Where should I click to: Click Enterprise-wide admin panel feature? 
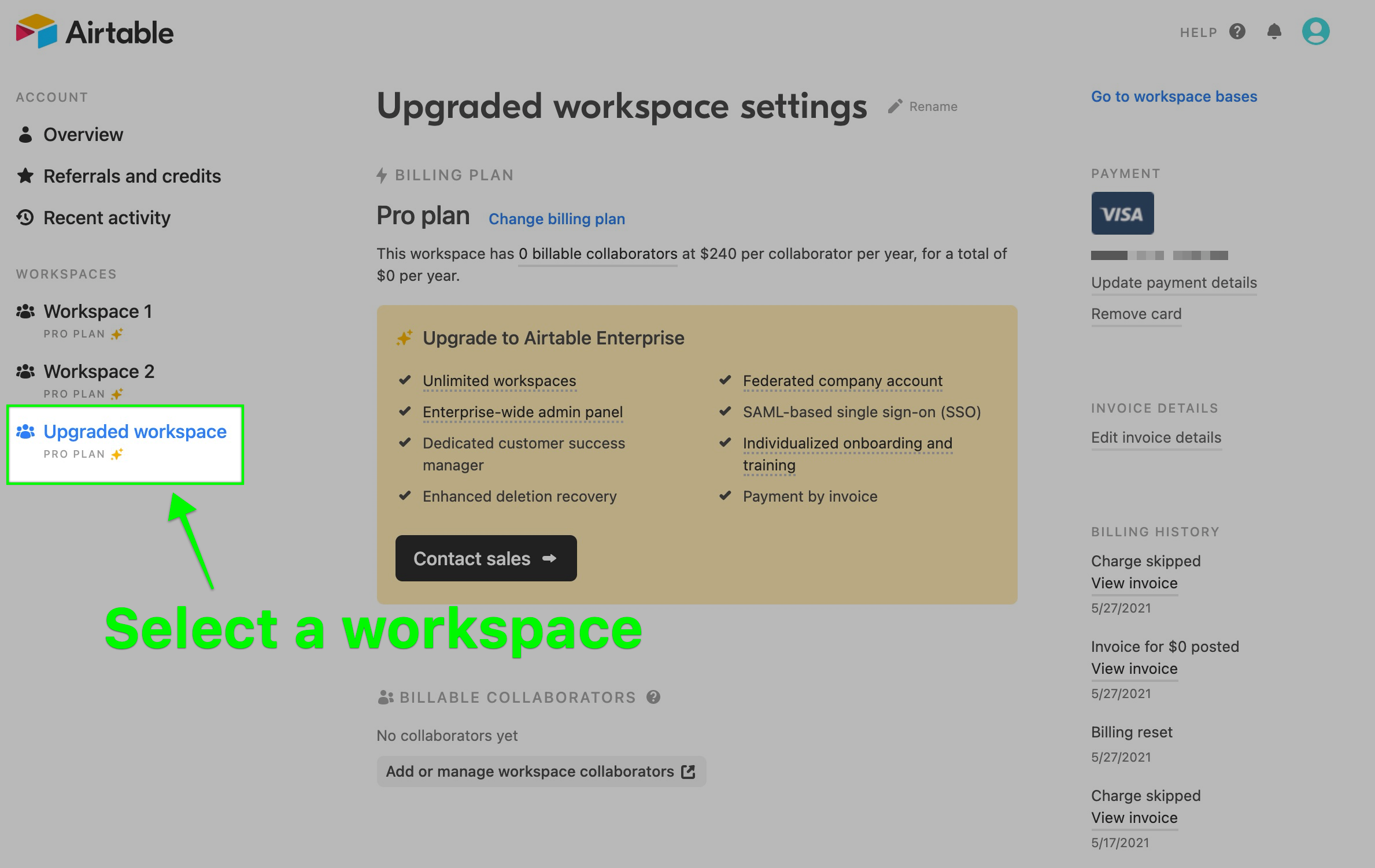tap(523, 412)
